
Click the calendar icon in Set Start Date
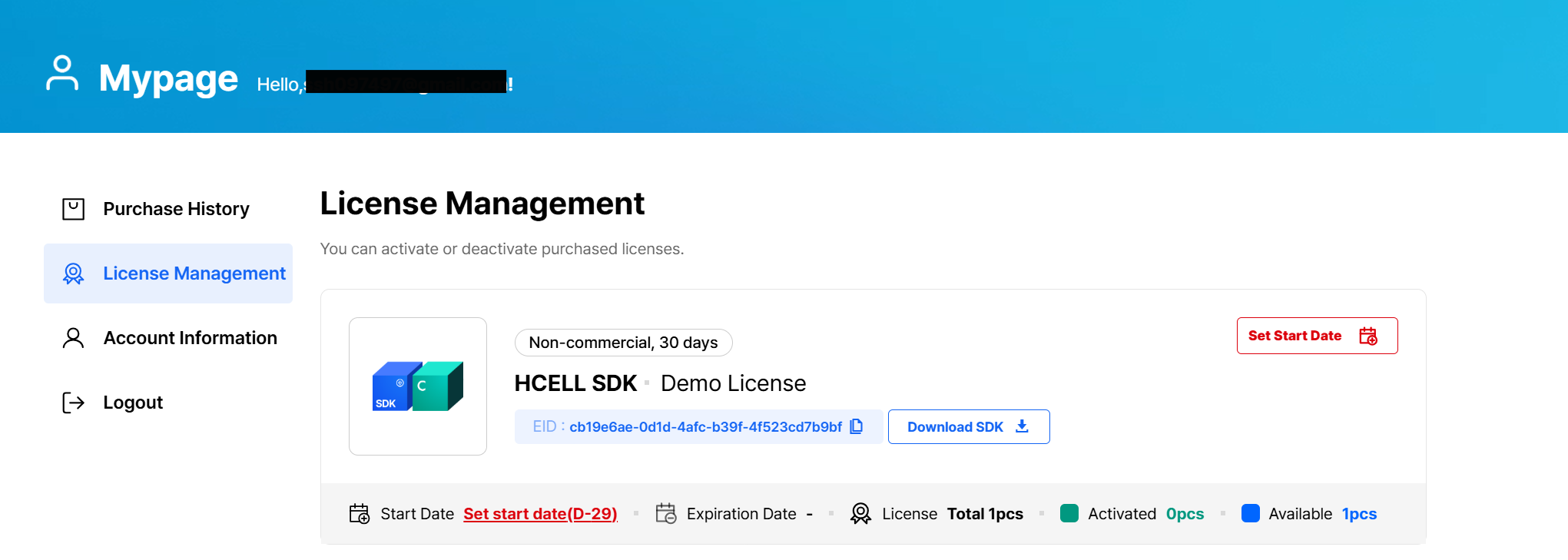tap(1368, 336)
